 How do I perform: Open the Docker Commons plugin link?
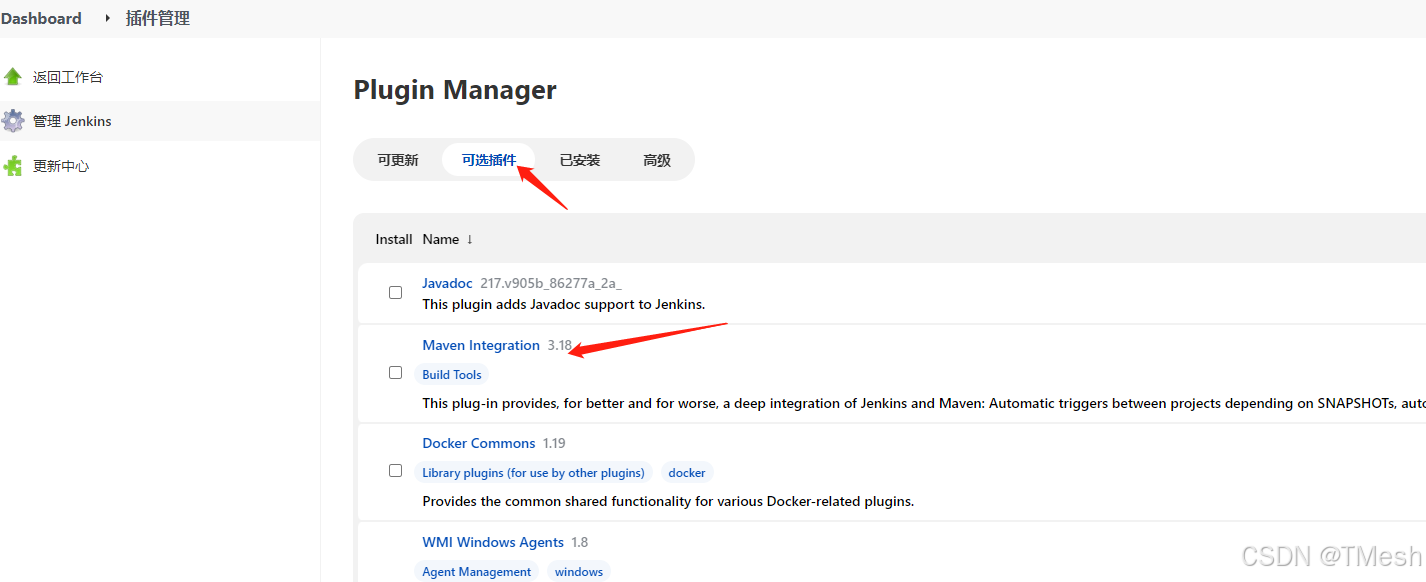tap(479, 443)
